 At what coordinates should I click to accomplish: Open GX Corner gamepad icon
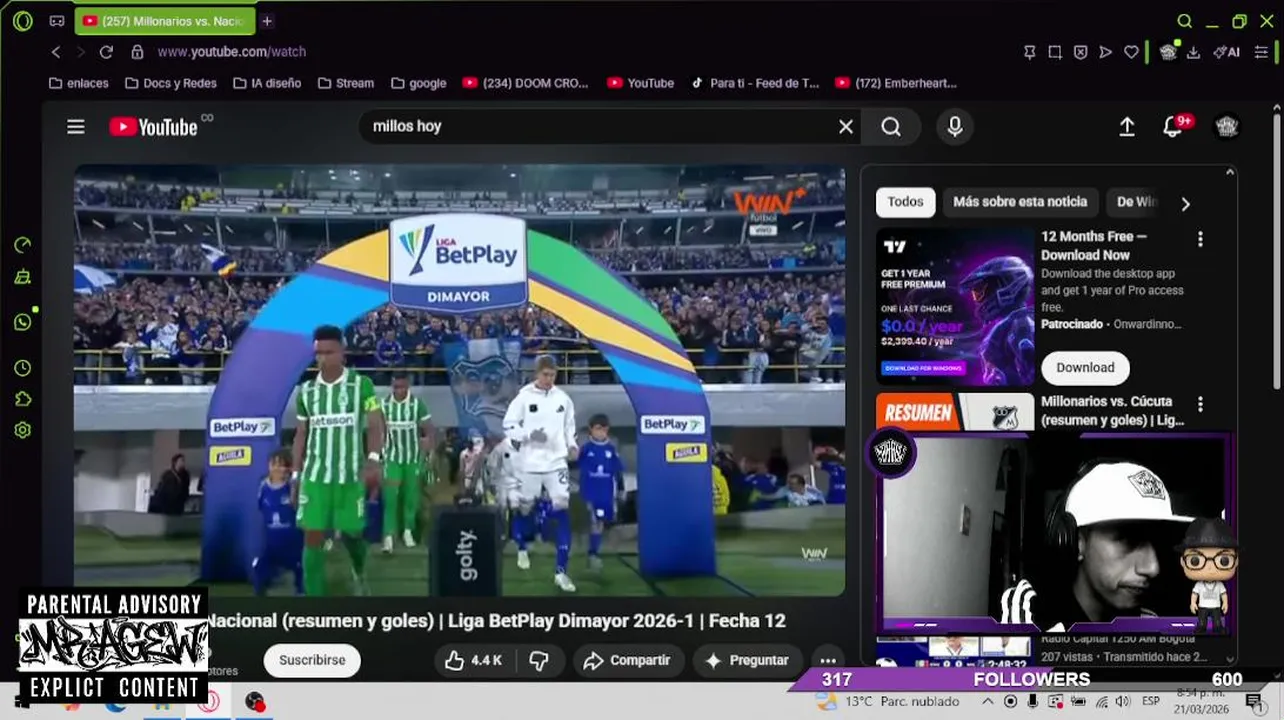click(x=57, y=21)
